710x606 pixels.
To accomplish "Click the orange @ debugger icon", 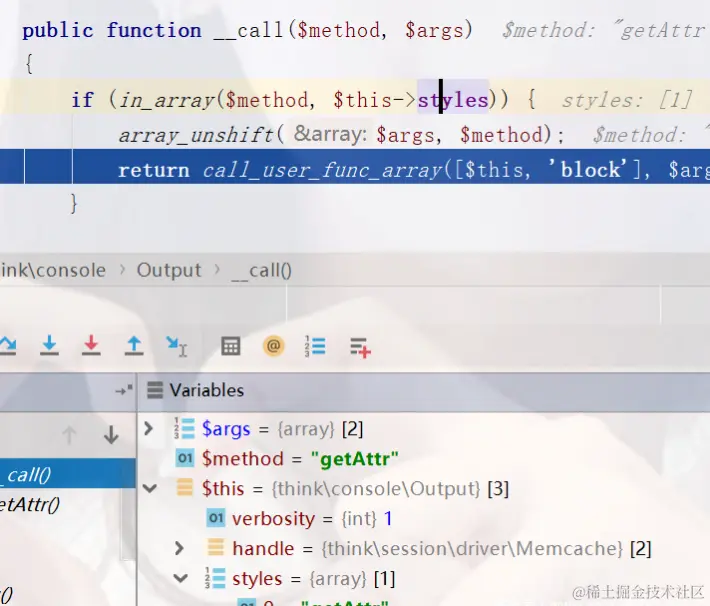I will pyautogui.click(x=273, y=346).
